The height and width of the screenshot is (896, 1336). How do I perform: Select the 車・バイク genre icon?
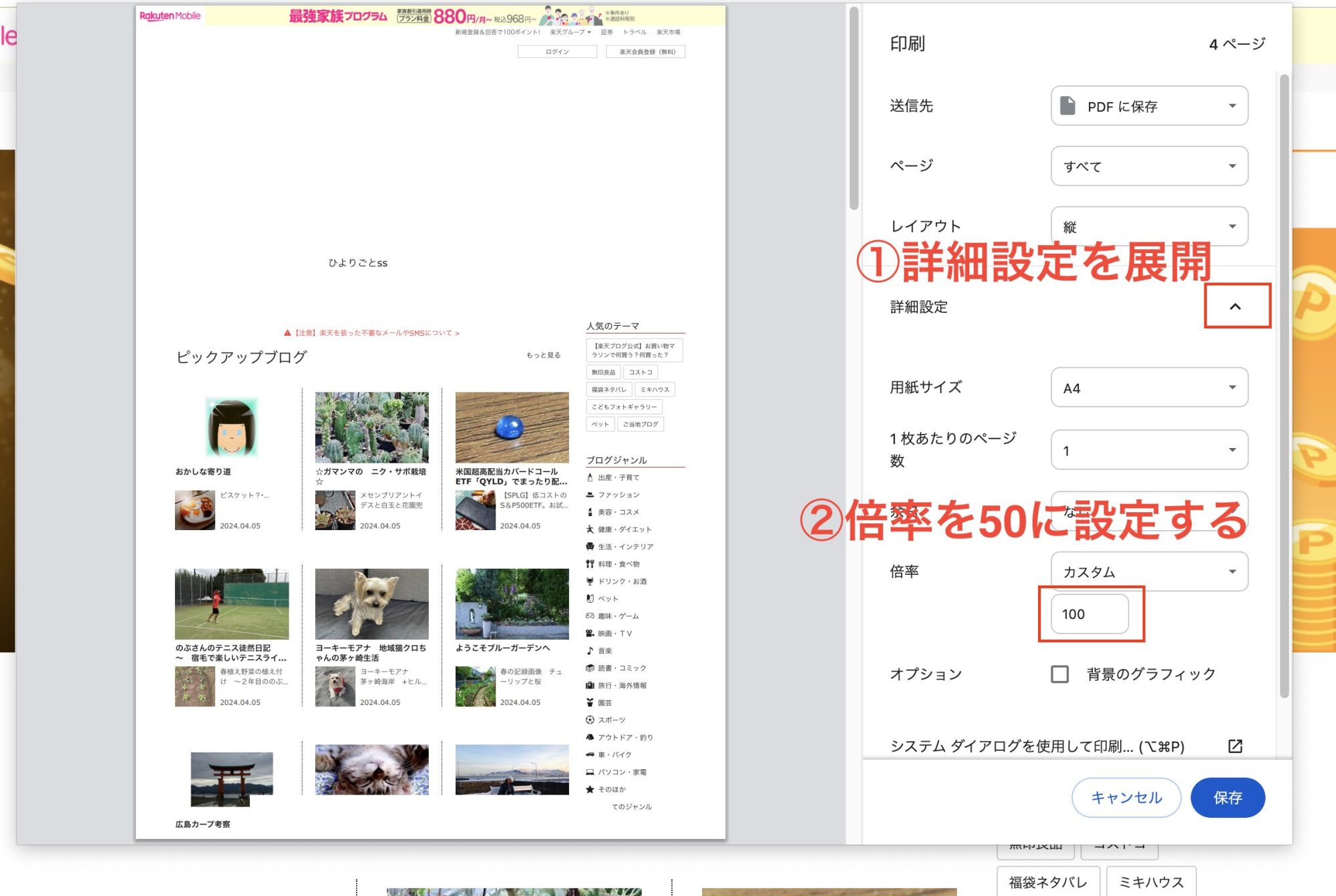(x=590, y=754)
